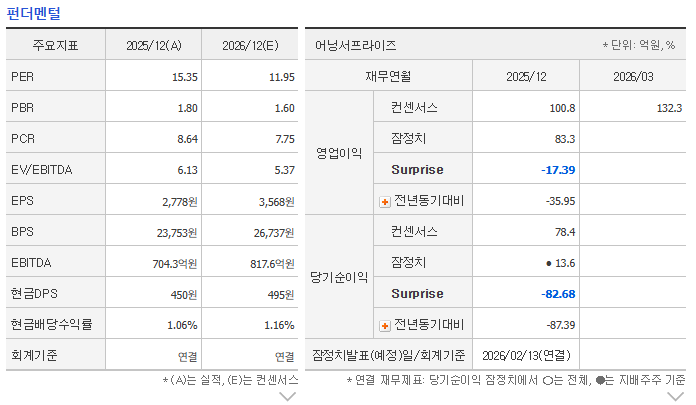Click the PER row label
The height and width of the screenshot is (405, 696).
(23, 76)
